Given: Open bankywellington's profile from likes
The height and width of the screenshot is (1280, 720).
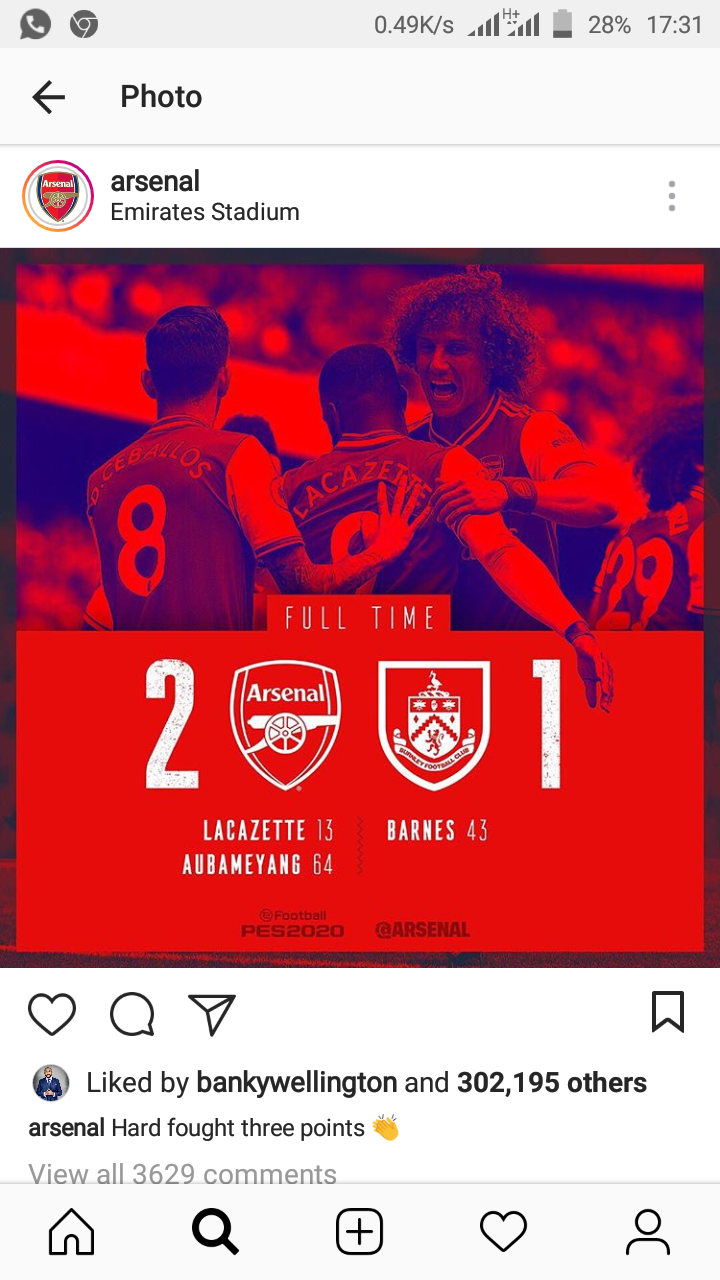Looking at the screenshot, I should coord(297,1083).
